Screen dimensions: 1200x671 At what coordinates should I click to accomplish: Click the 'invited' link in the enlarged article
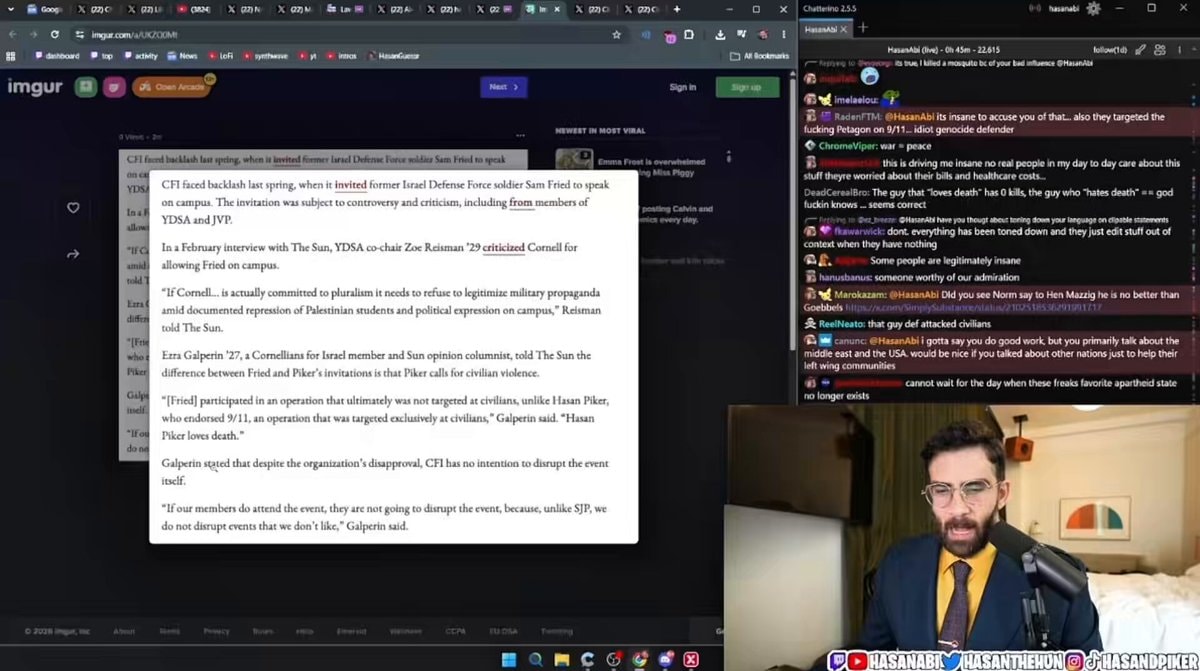tap(350, 185)
